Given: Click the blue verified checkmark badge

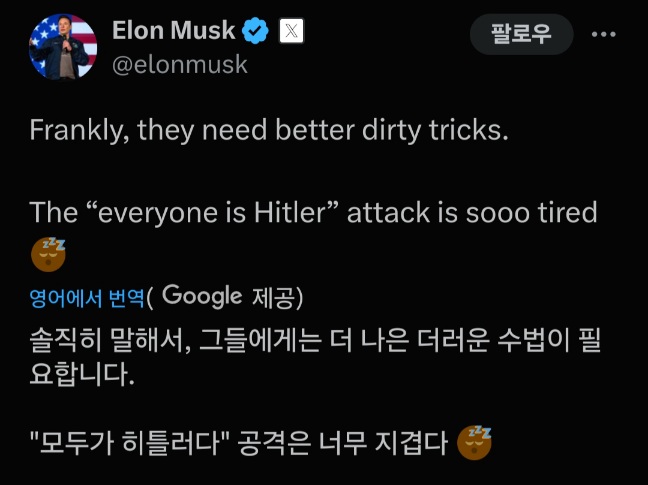Looking at the screenshot, I should click(256, 32).
